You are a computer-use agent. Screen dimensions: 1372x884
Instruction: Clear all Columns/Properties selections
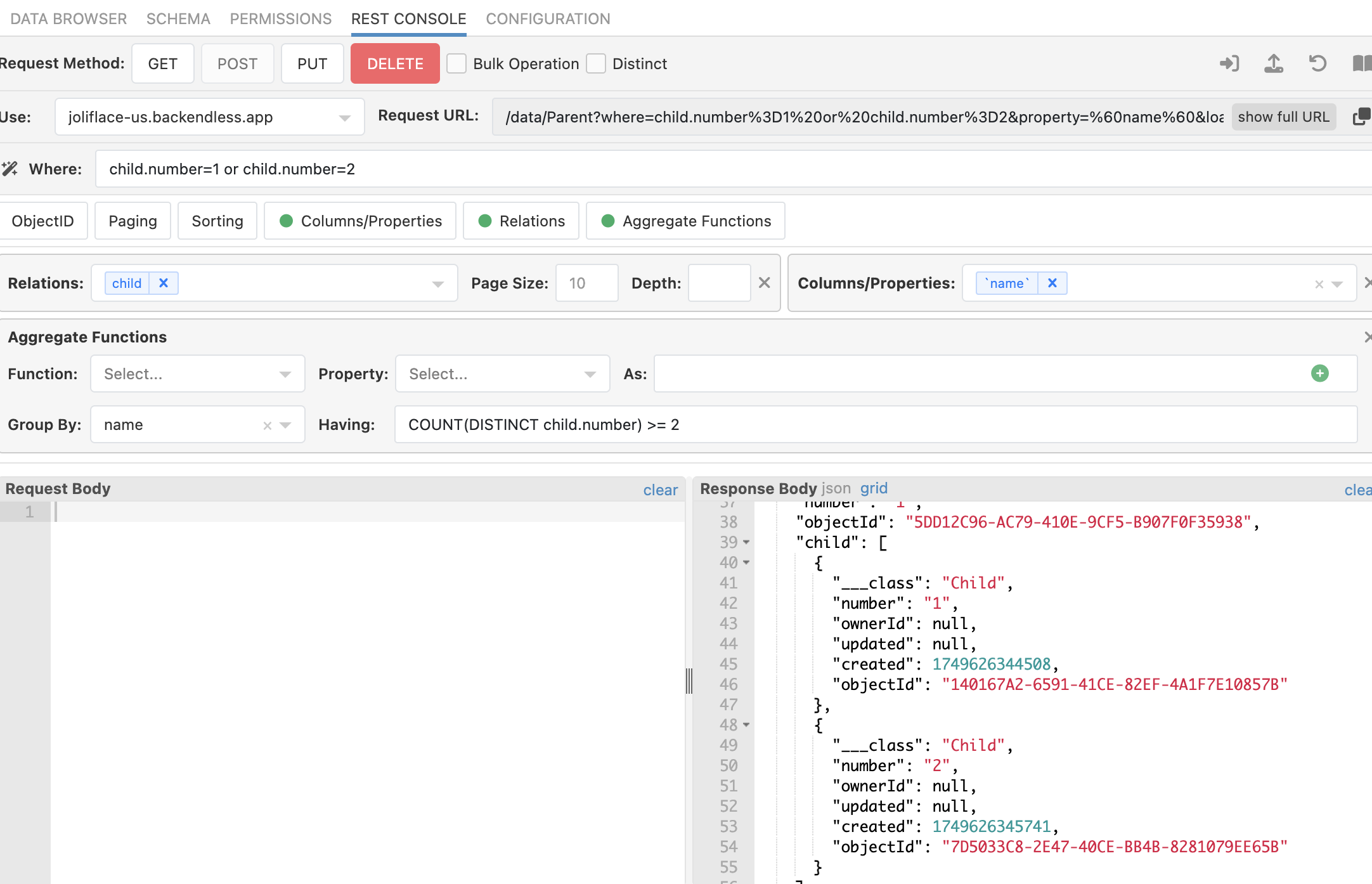point(1319,284)
